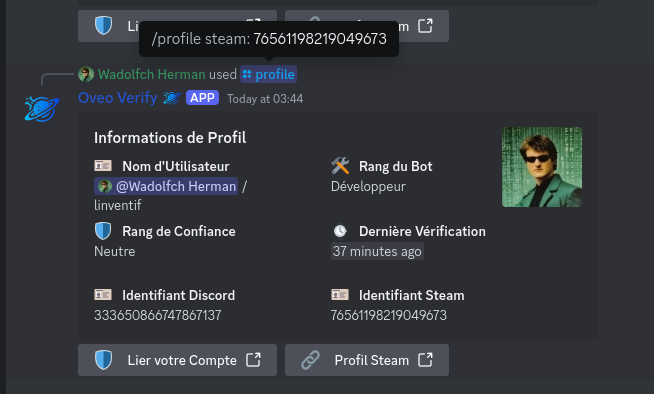Open the embed profile picture thumbnail
Viewport: 654px width, 394px height.
(542, 167)
